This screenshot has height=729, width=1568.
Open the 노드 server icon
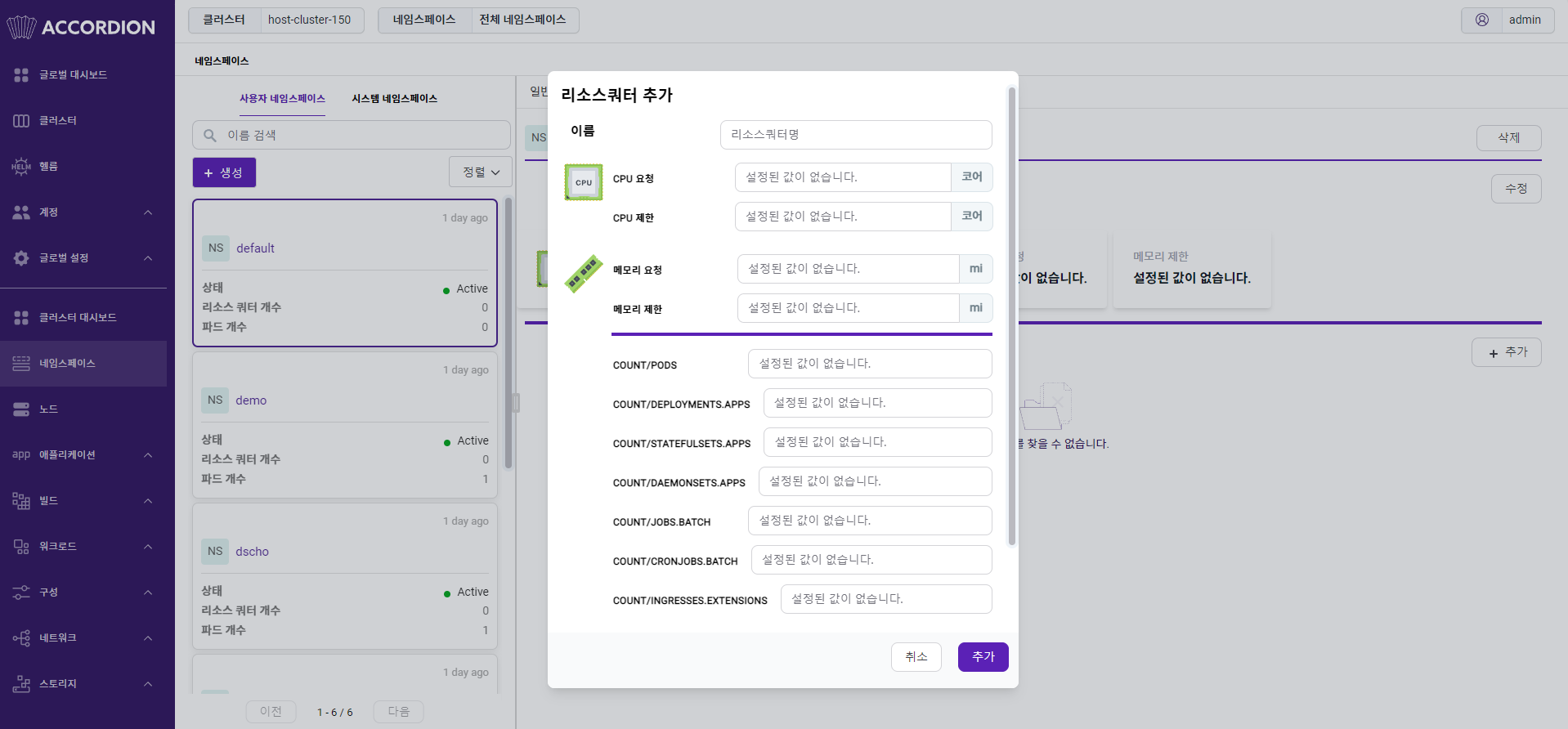coord(21,409)
